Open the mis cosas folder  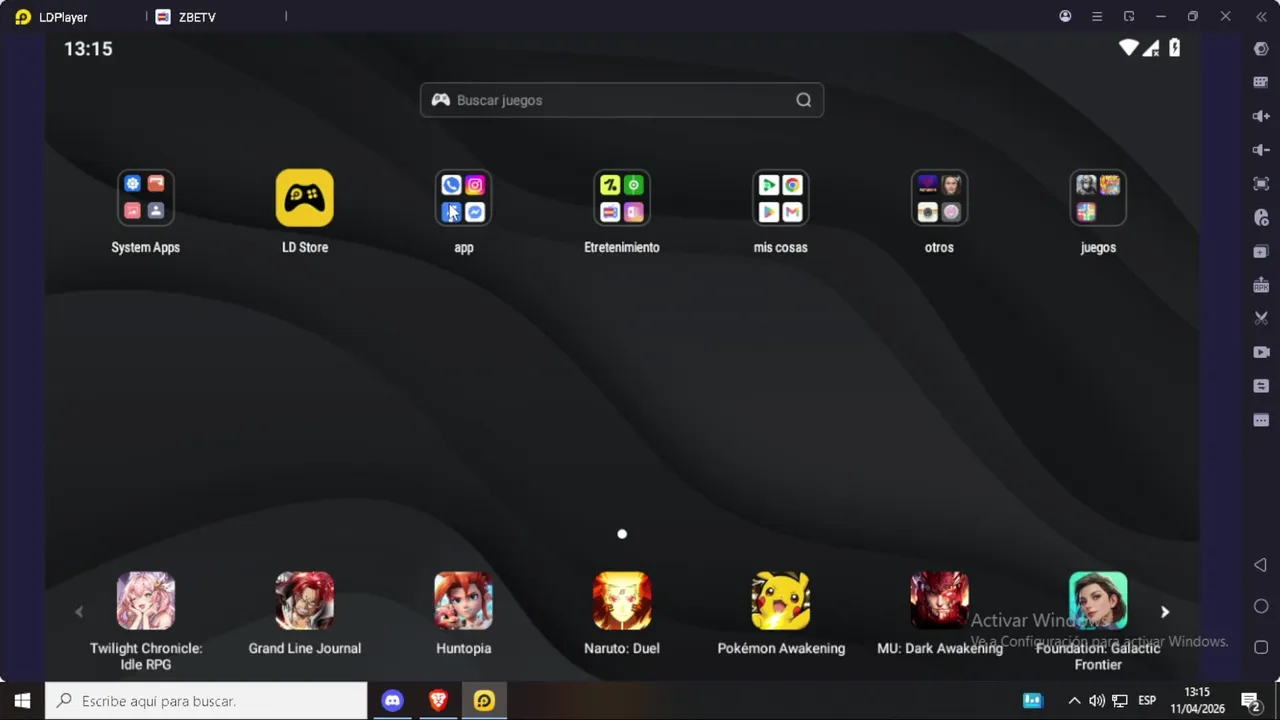781,198
